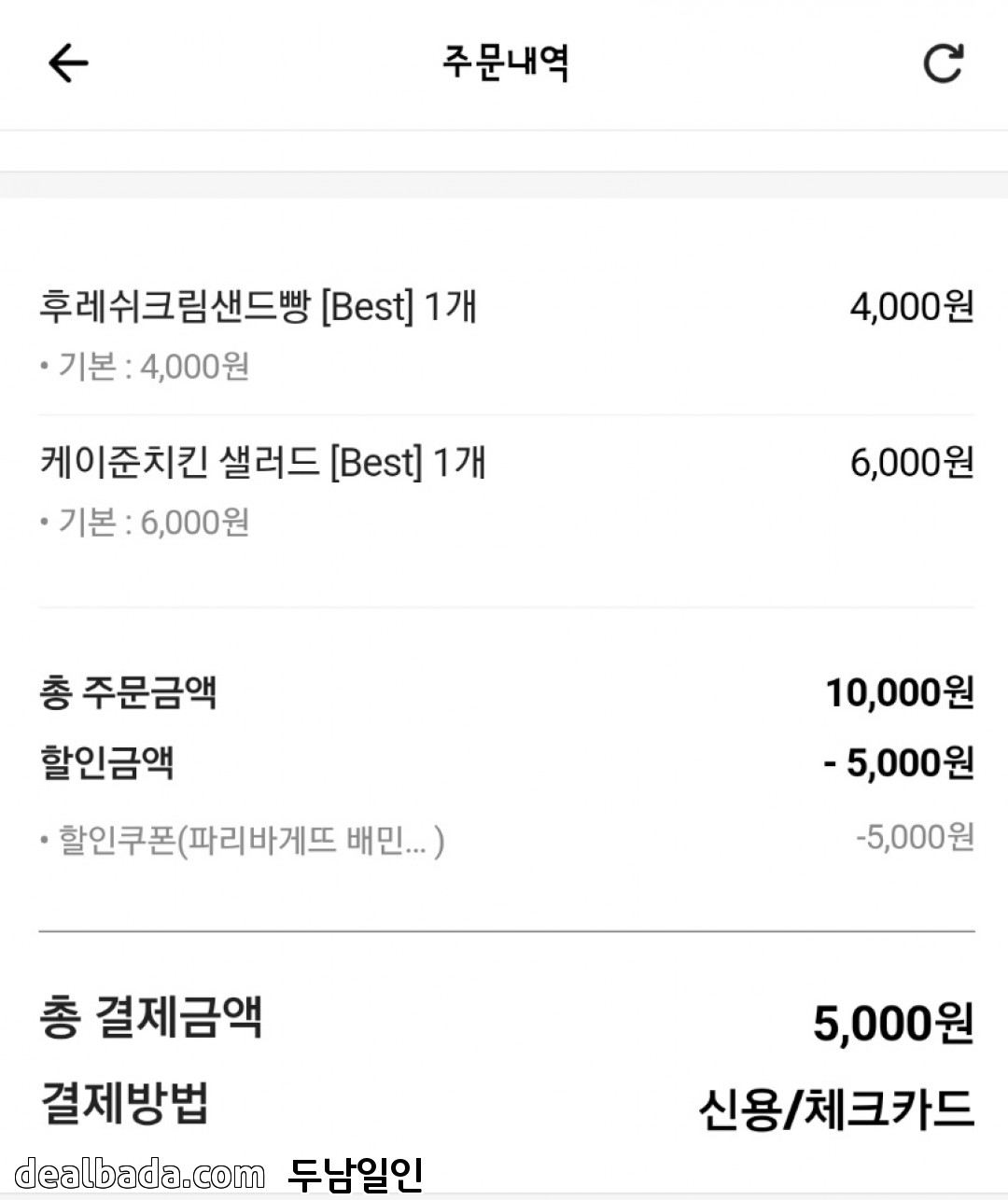Screen dimensions: 1008x1200
Task: Tap the 10,000원 order total
Action: point(899,693)
